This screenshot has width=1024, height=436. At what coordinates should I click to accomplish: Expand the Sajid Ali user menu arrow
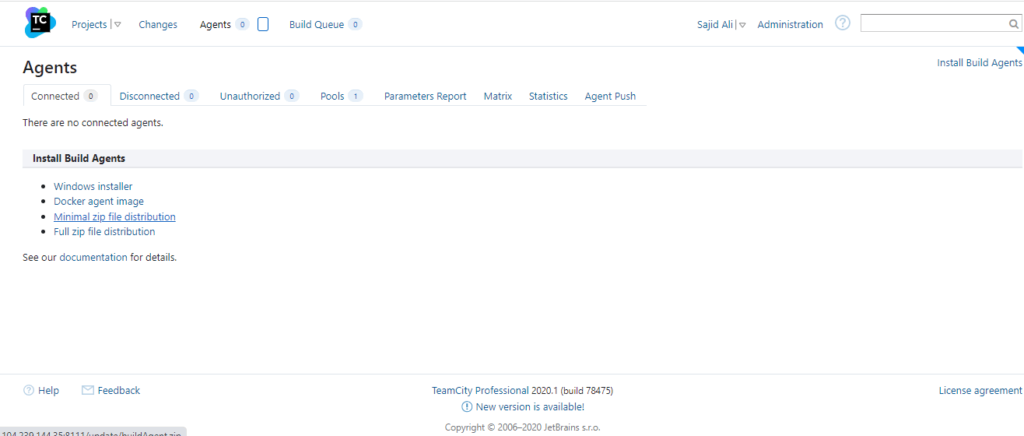click(x=743, y=25)
